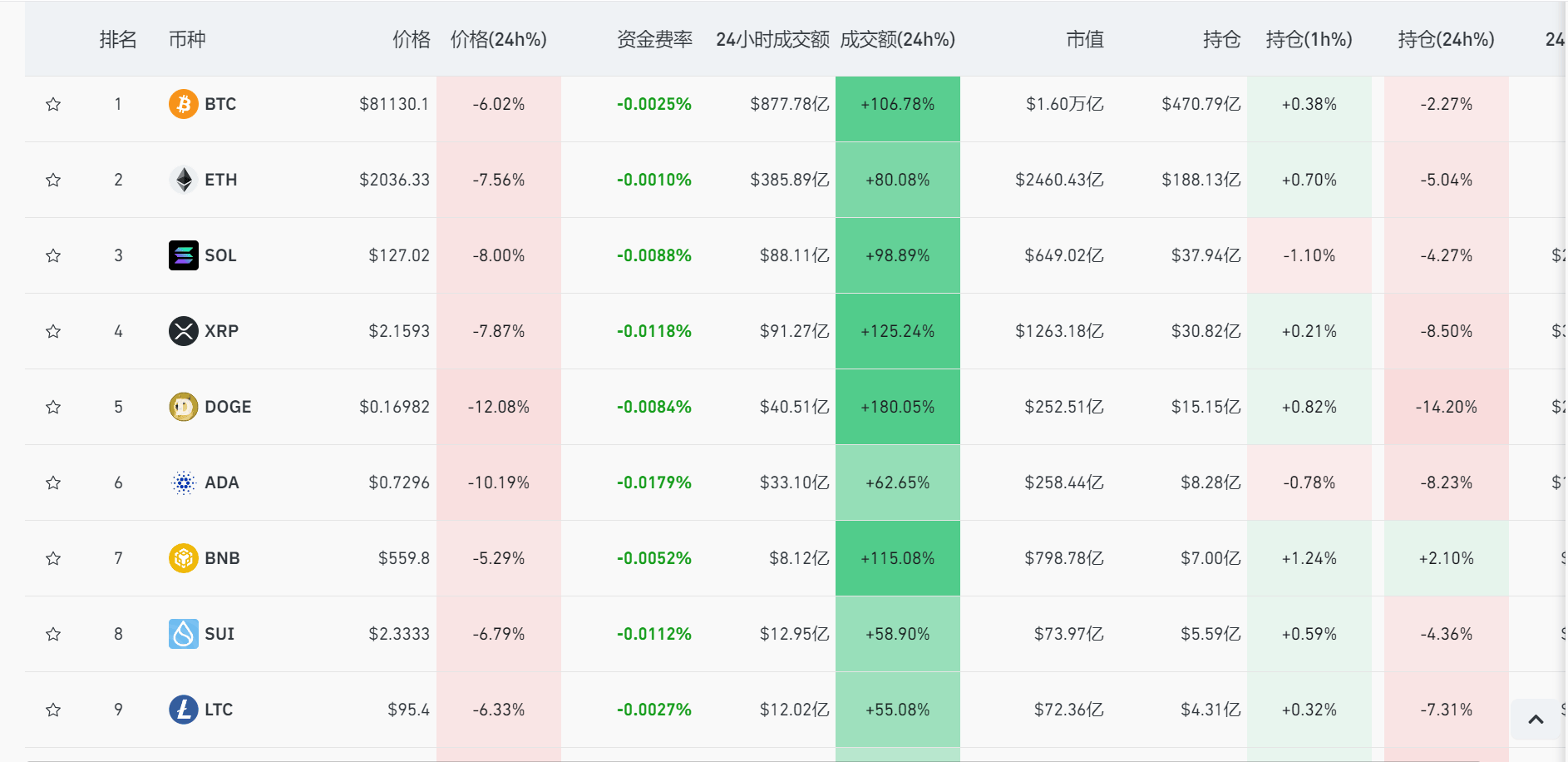Click the Solana SOL coin icon

(183, 255)
